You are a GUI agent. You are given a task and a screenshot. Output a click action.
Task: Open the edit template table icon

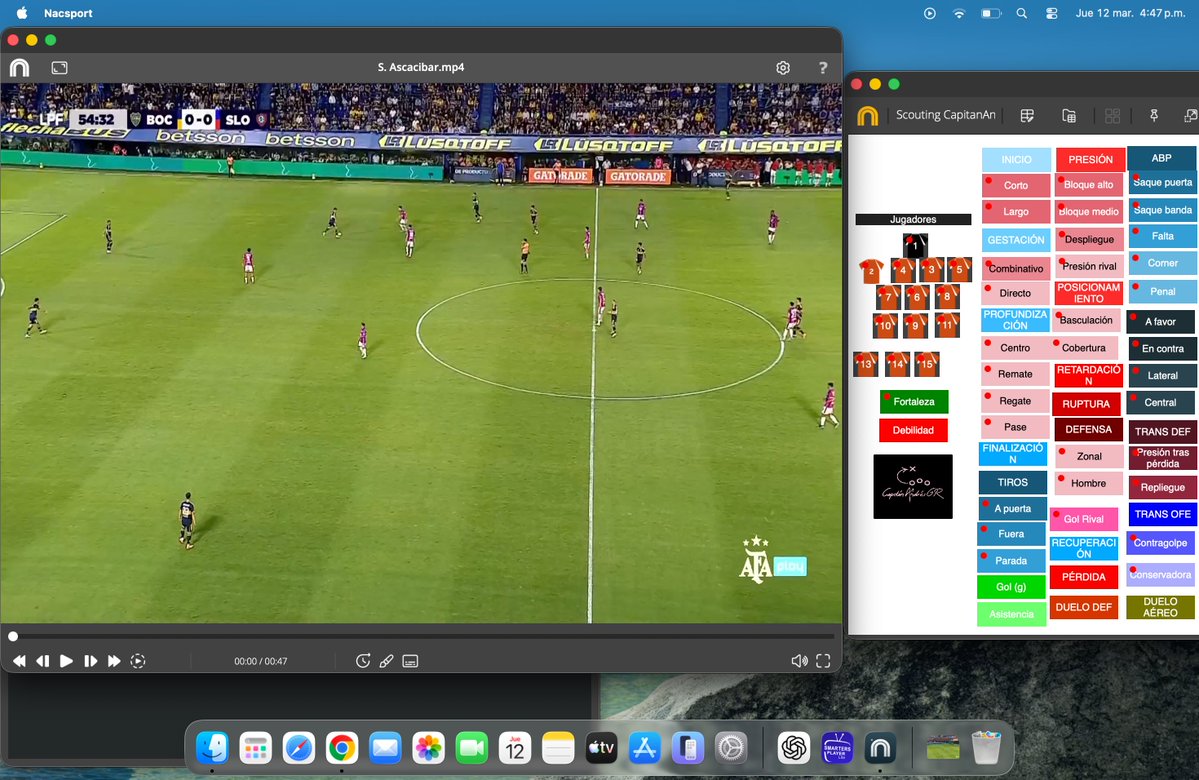point(1027,115)
